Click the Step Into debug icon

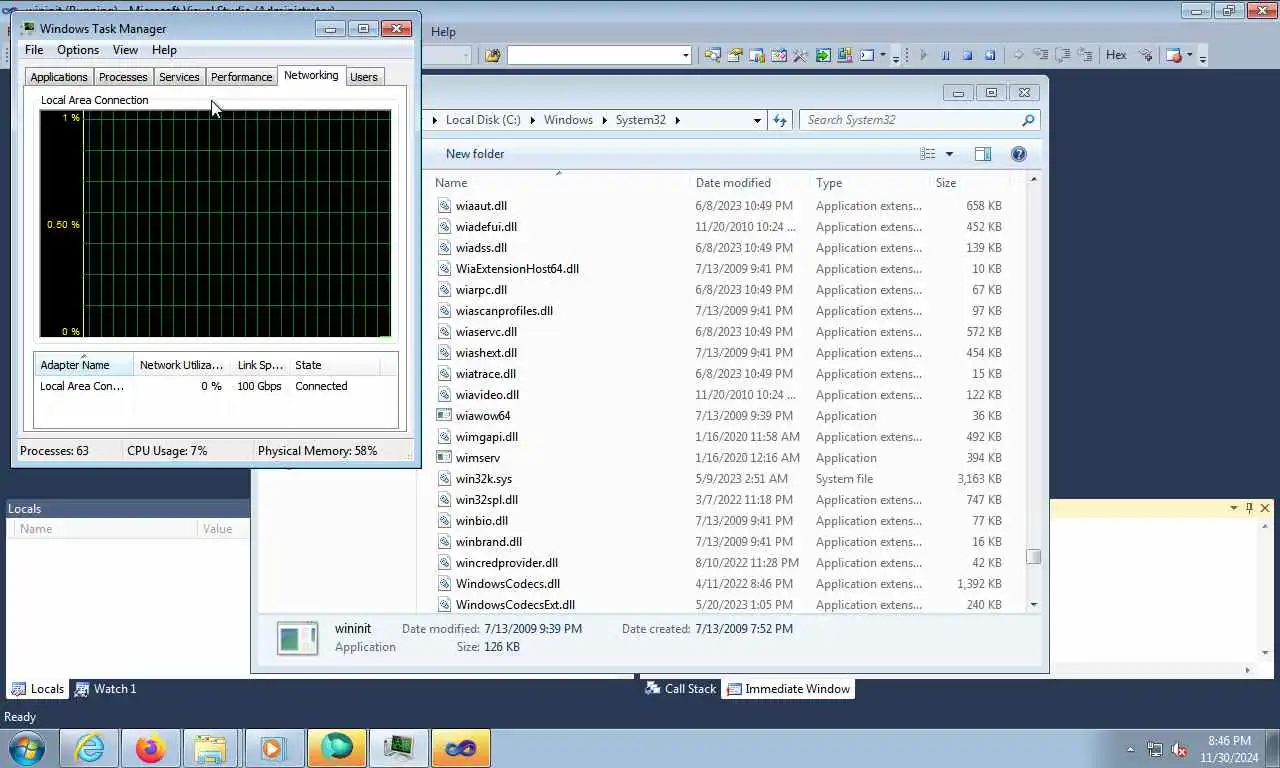coord(1040,55)
